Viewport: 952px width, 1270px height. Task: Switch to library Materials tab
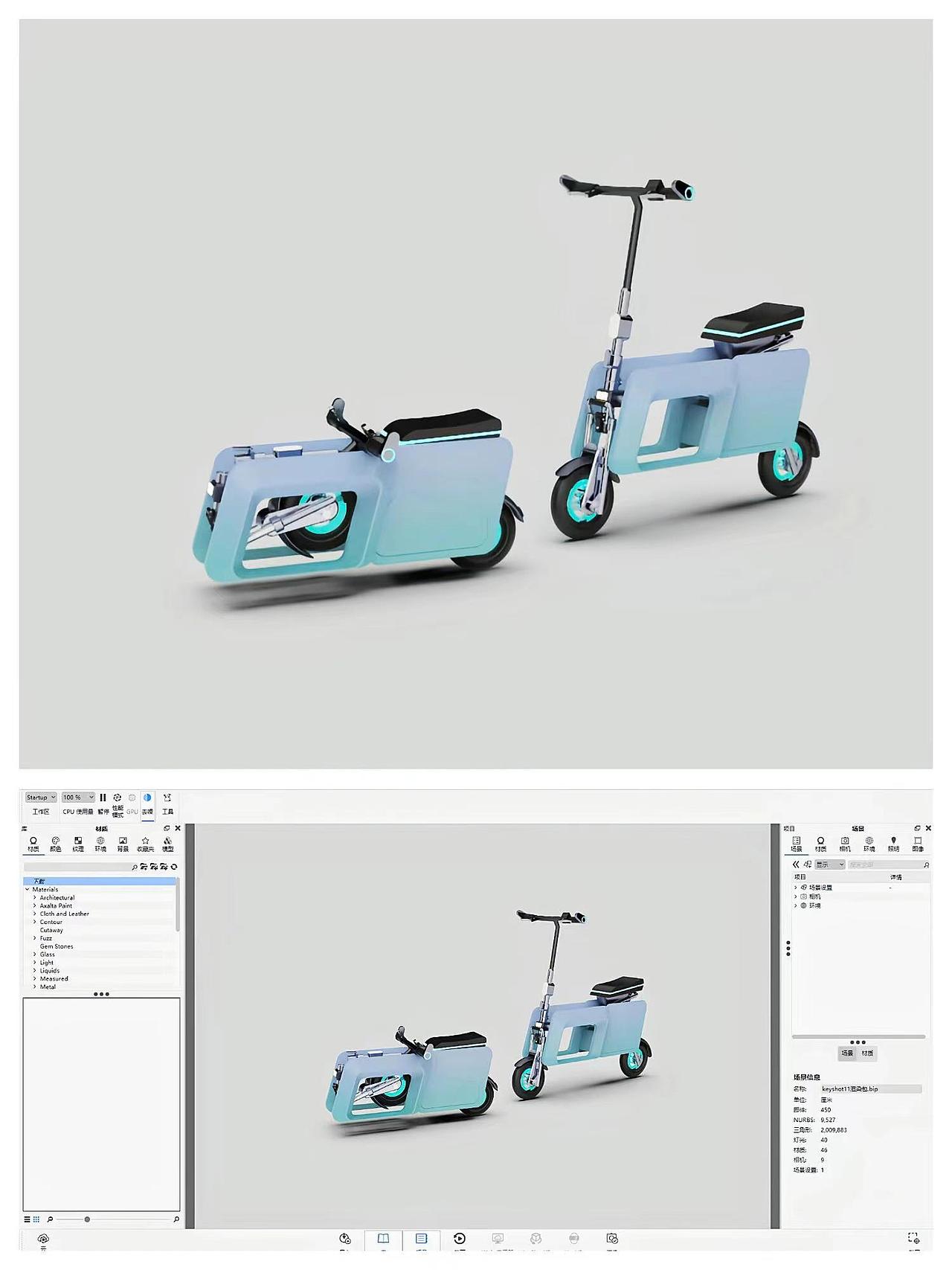coord(33,844)
